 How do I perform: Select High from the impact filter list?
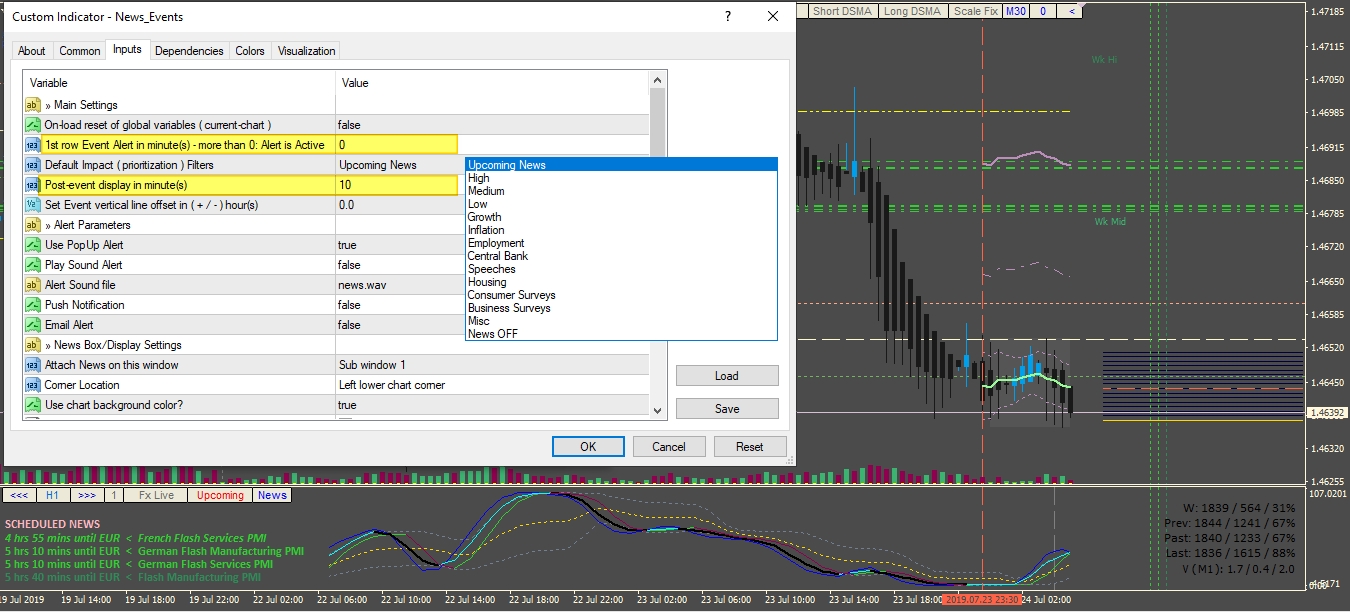coord(479,178)
